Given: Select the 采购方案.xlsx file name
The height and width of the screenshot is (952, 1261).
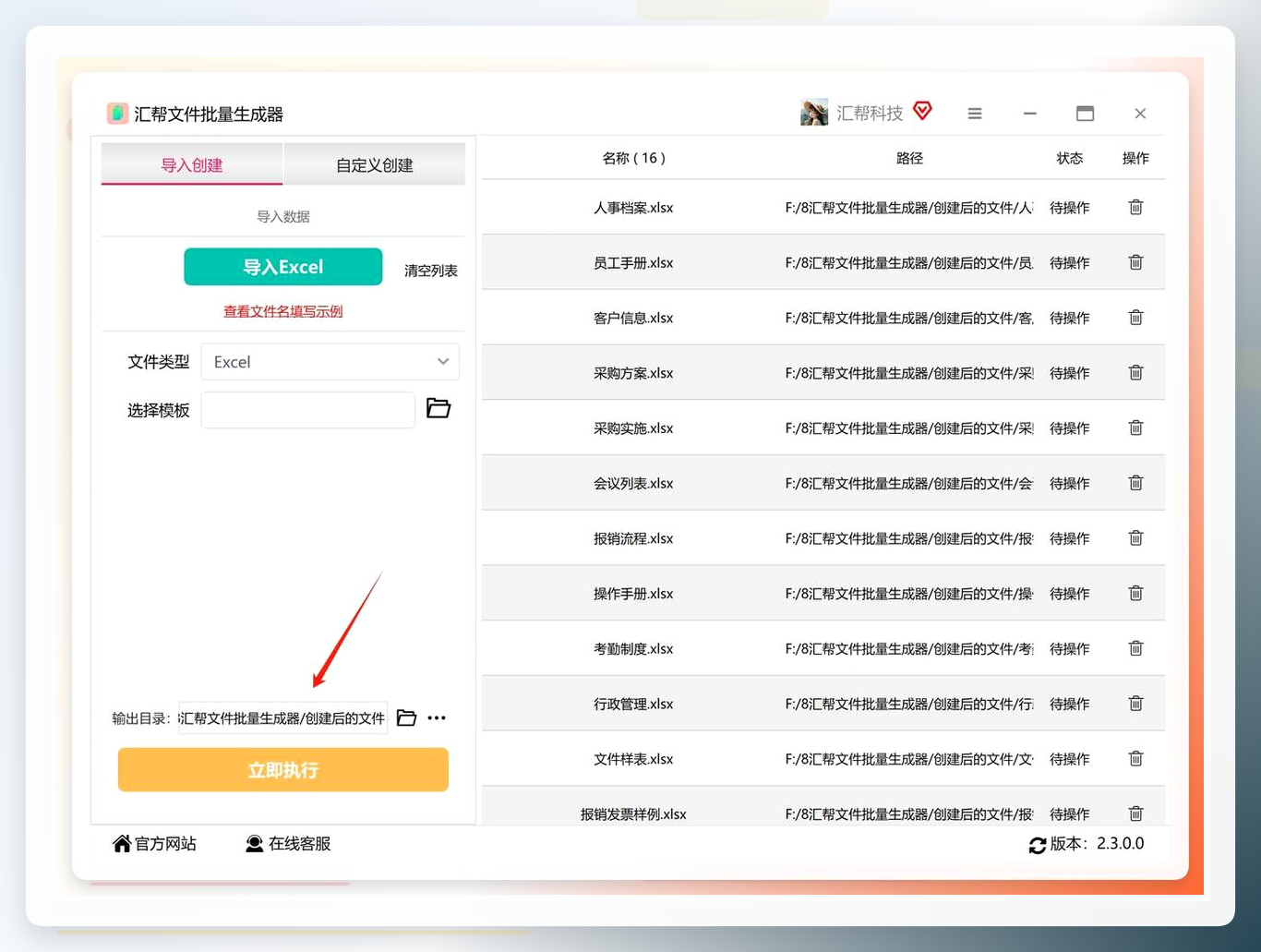Looking at the screenshot, I should (633, 373).
